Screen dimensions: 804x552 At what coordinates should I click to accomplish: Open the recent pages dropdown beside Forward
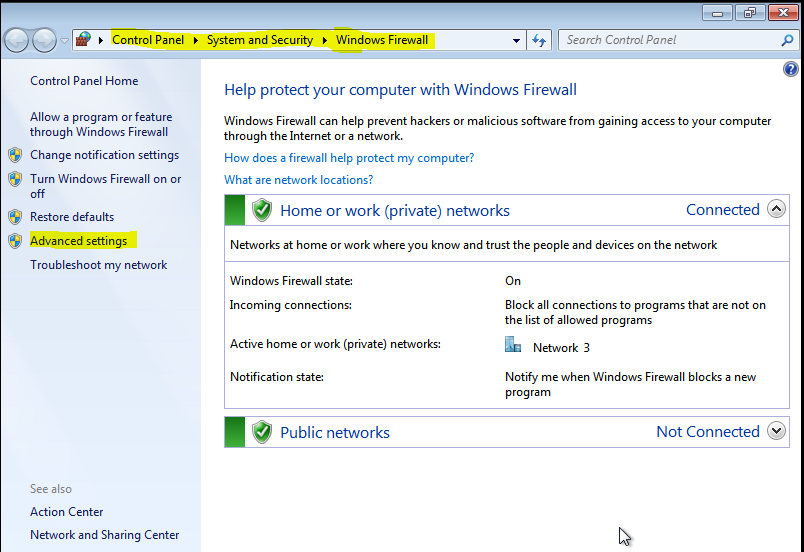click(64, 40)
